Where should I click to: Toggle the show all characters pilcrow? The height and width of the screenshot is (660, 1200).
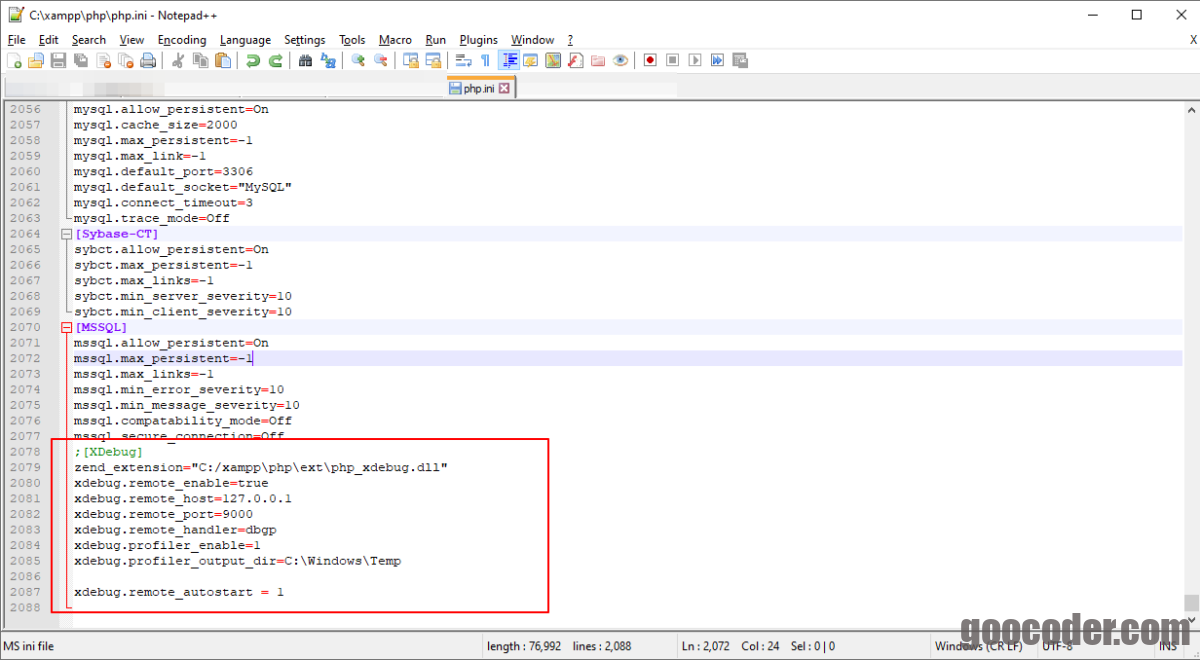(485, 60)
